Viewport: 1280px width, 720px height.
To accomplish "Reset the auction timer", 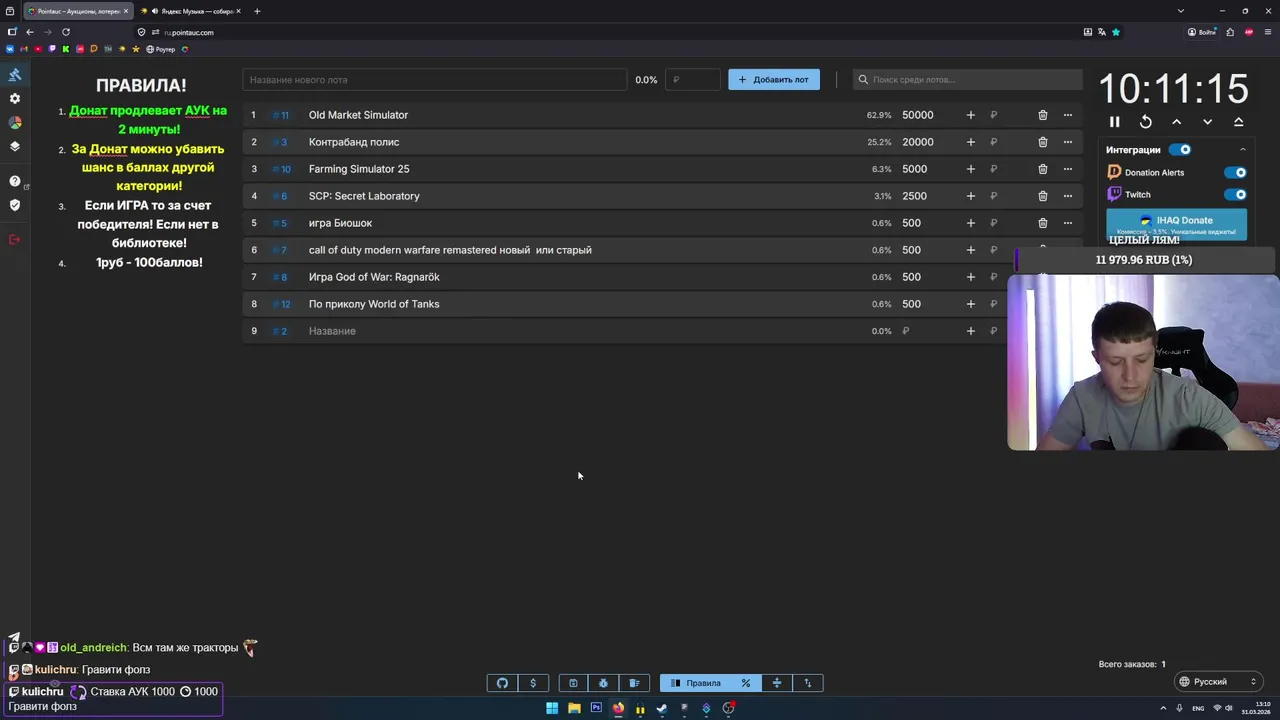I will 1146,122.
